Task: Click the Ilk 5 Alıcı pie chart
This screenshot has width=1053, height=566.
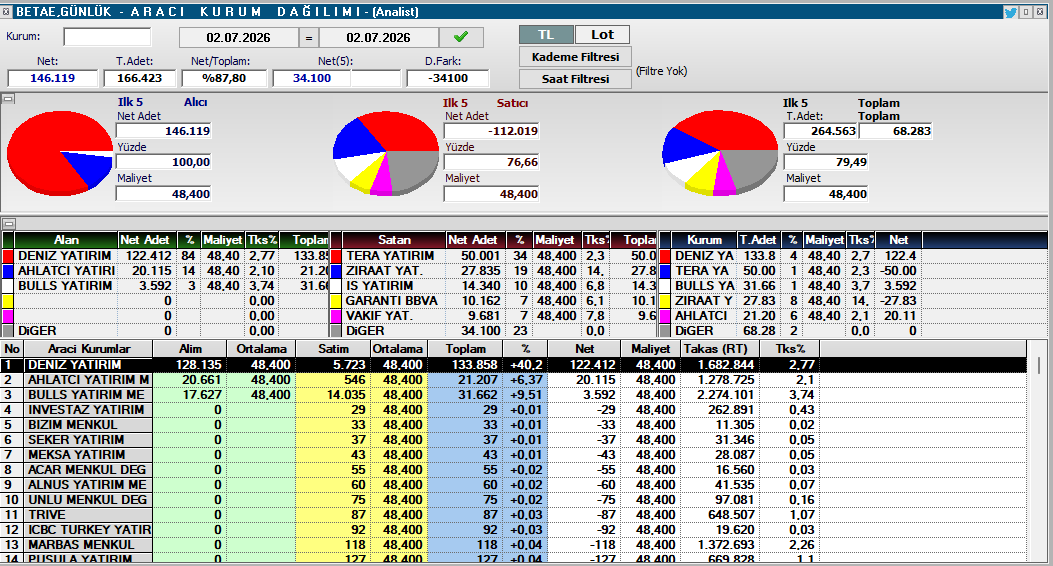Action: (x=60, y=153)
